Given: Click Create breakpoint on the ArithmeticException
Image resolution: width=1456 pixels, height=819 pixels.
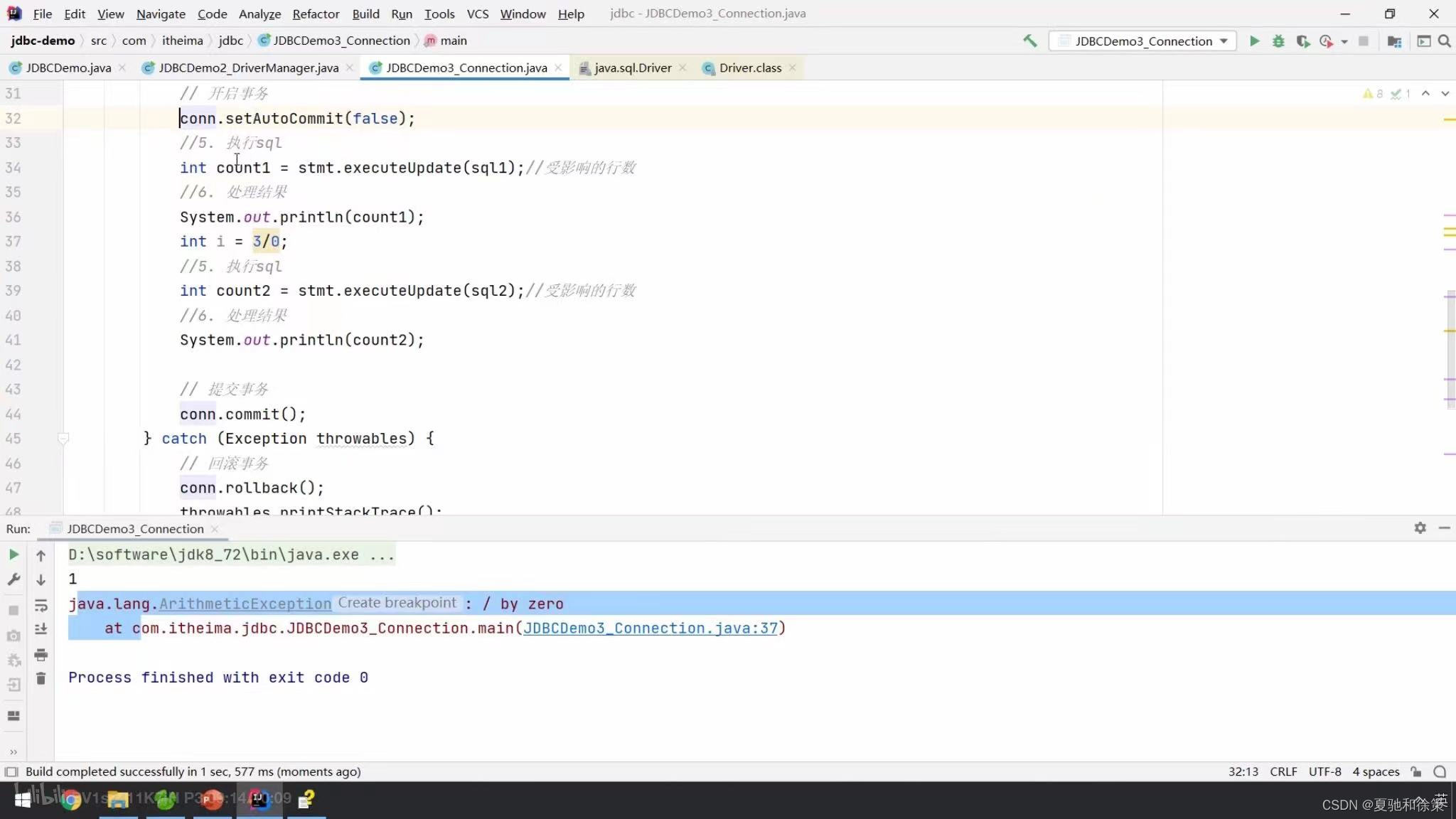Looking at the screenshot, I should tap(396, 603).
